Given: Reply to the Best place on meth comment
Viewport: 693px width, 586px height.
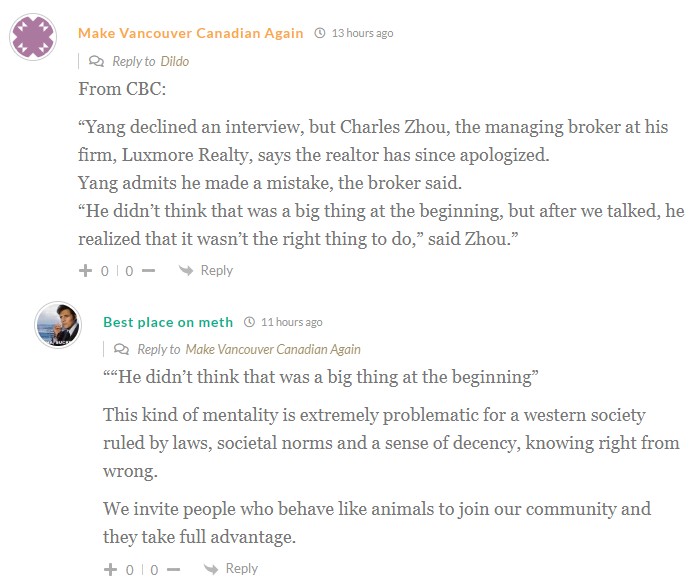Looking at the screenshot, I should [241, 568].
